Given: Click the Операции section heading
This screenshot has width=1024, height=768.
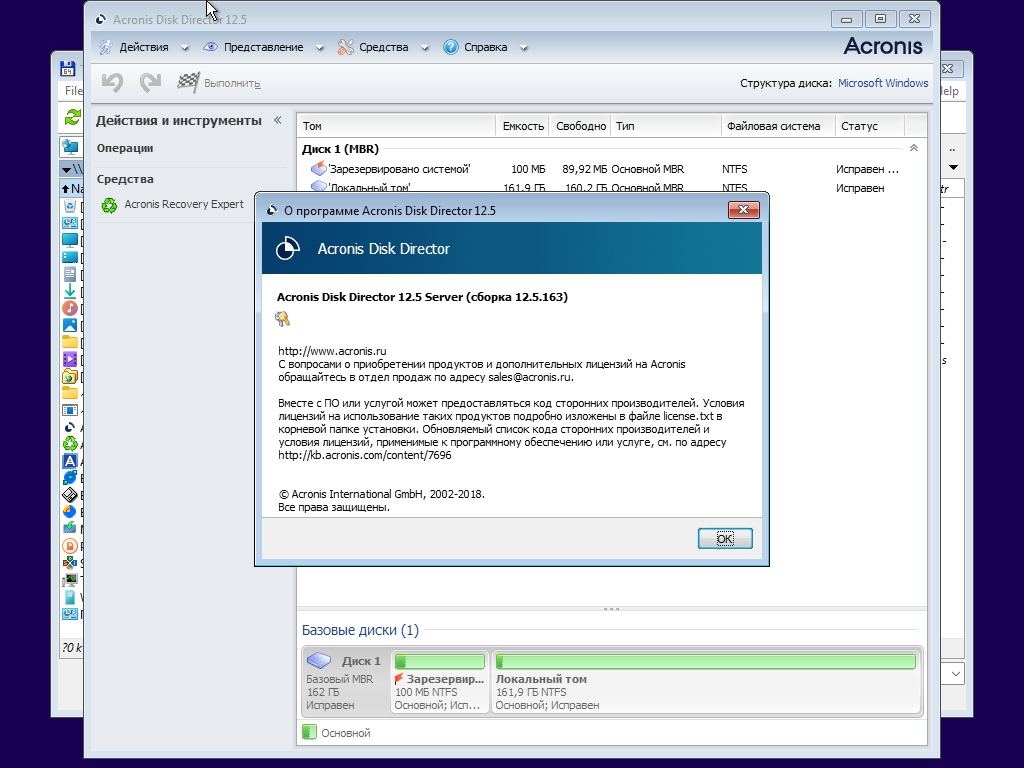Looking at the screenshot, I should click(x=125, y=148).
